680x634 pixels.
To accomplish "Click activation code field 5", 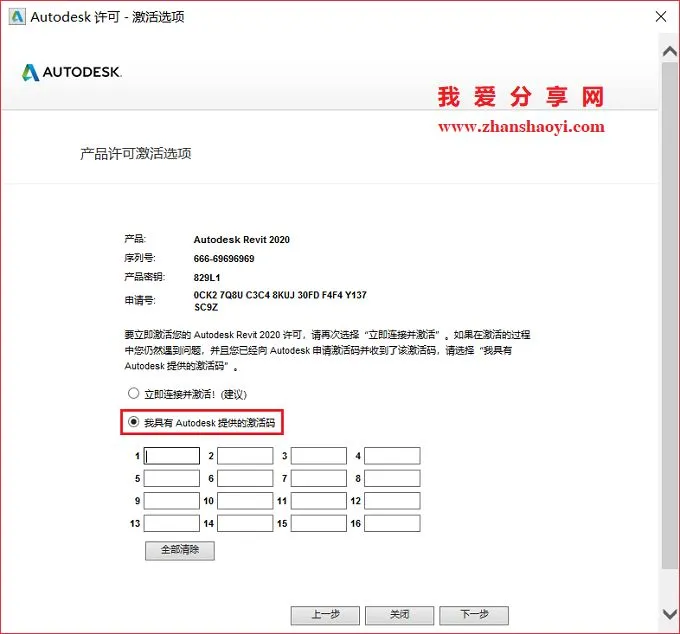I will [x=172, y=478].
